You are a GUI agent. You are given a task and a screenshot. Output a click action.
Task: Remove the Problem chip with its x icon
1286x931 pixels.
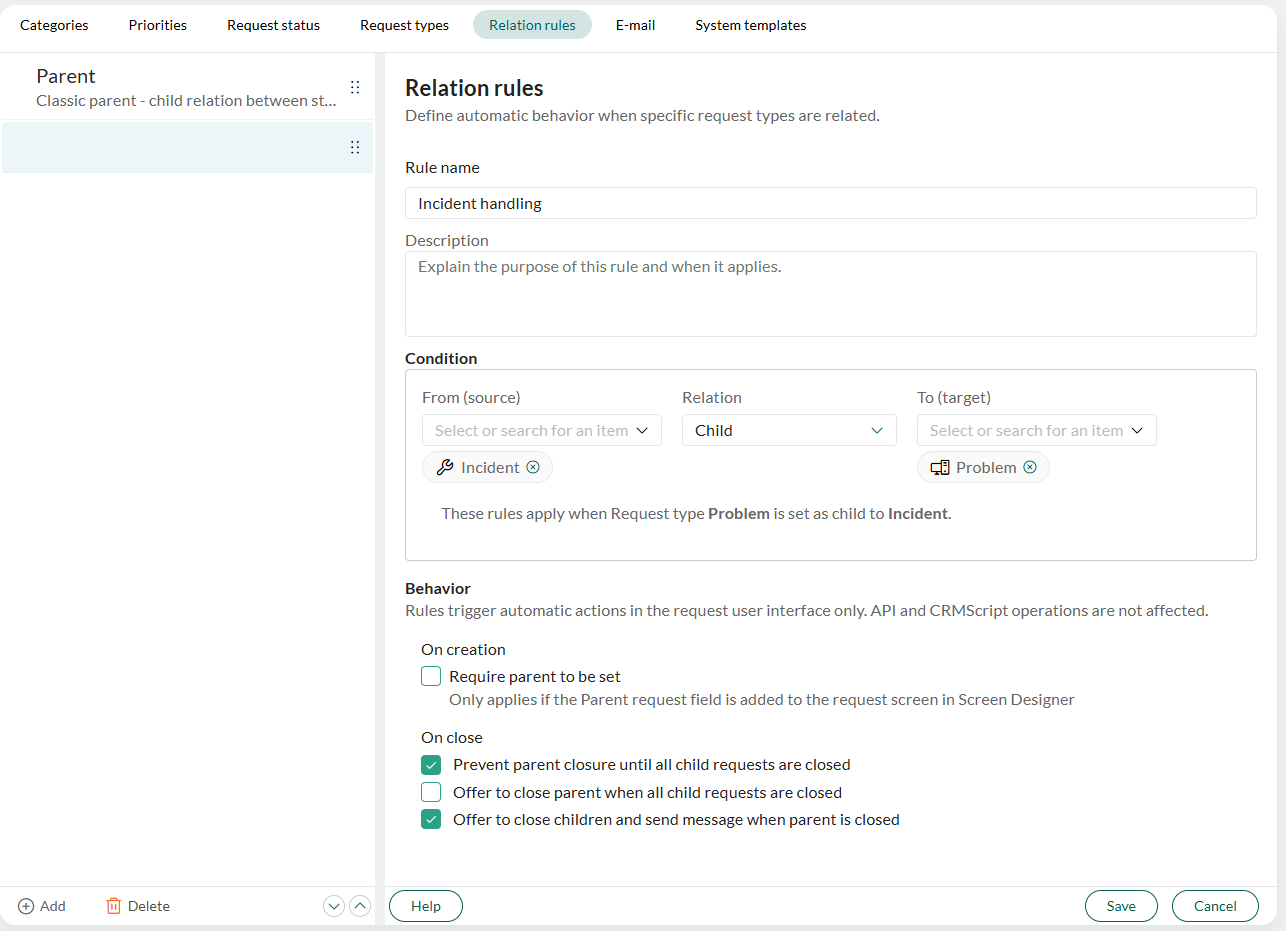pos(1030,467)
